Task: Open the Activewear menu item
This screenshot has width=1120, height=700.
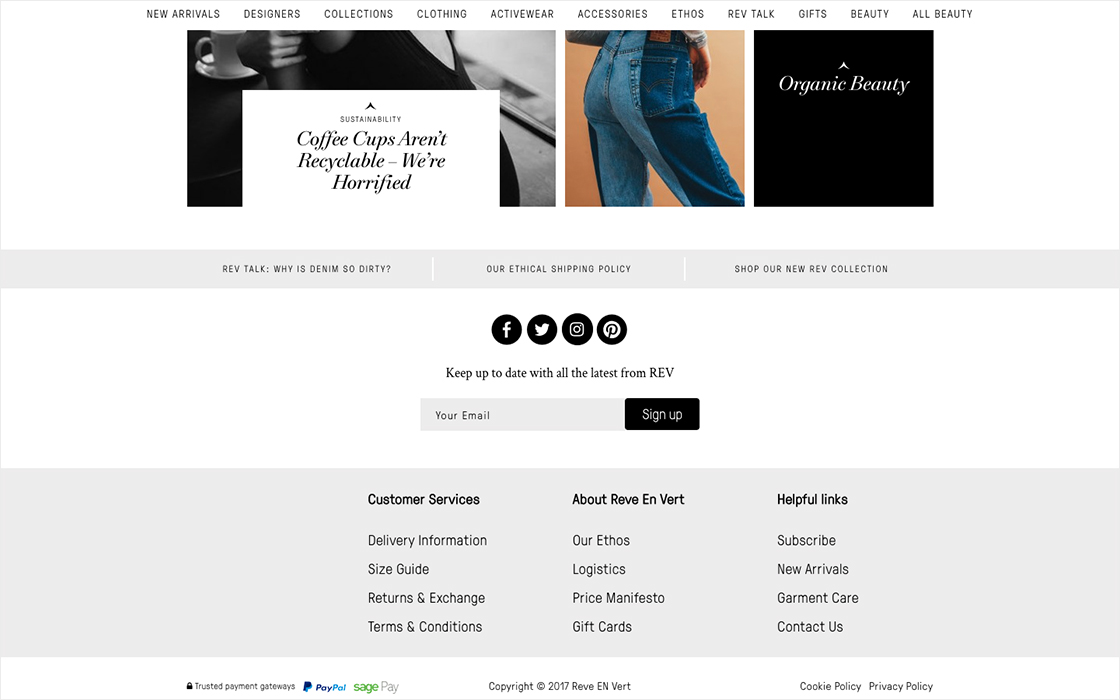Action: pos(522,14)
